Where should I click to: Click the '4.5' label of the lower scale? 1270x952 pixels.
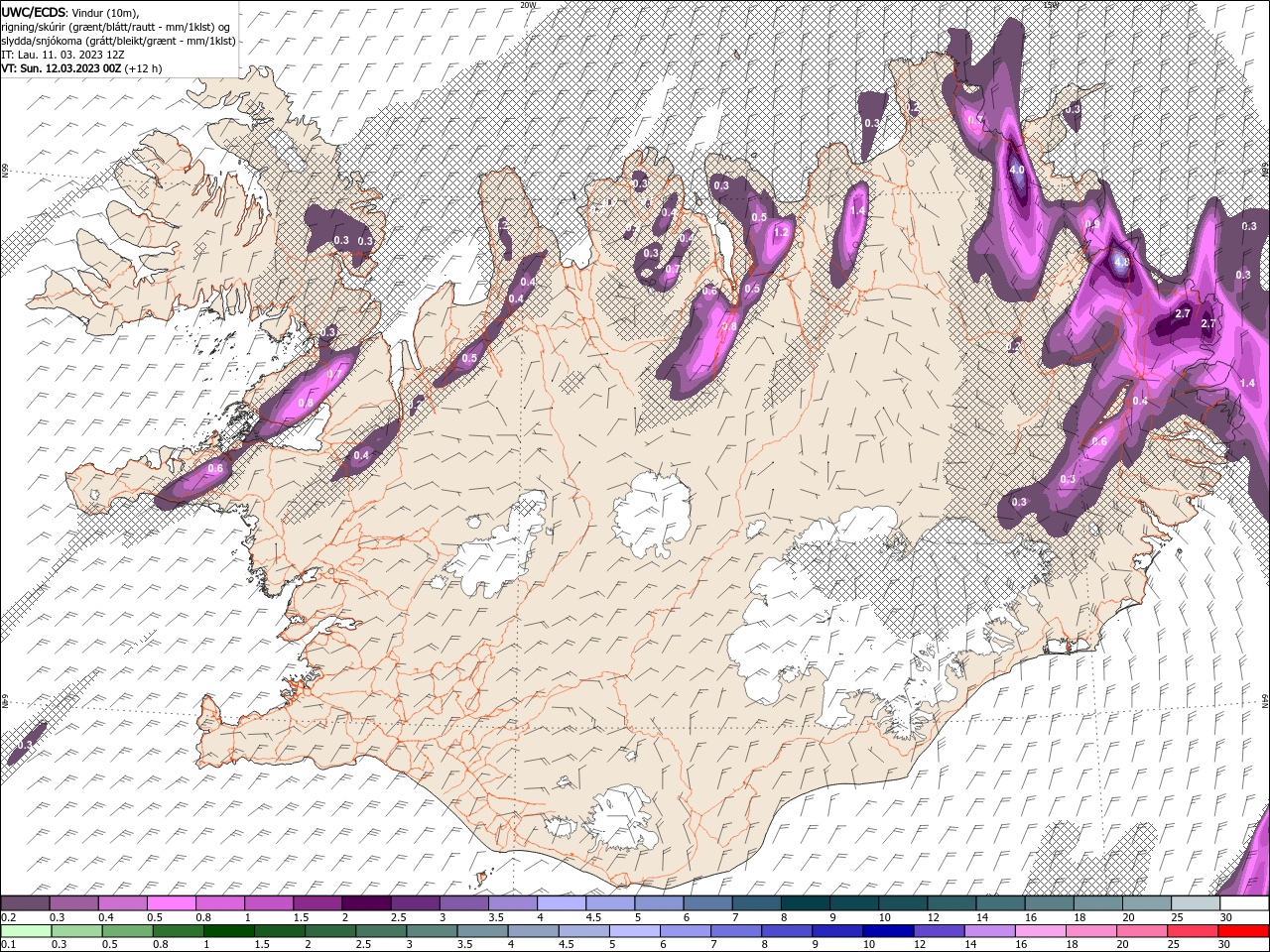567,945
